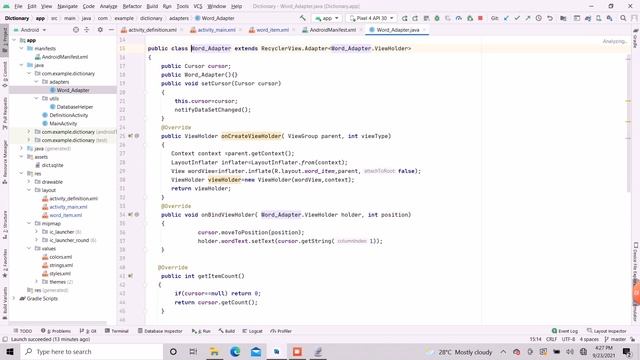Open the Android view selector dropdown
The width and height of the screenshot is (640, 360).
click(30, 30)
